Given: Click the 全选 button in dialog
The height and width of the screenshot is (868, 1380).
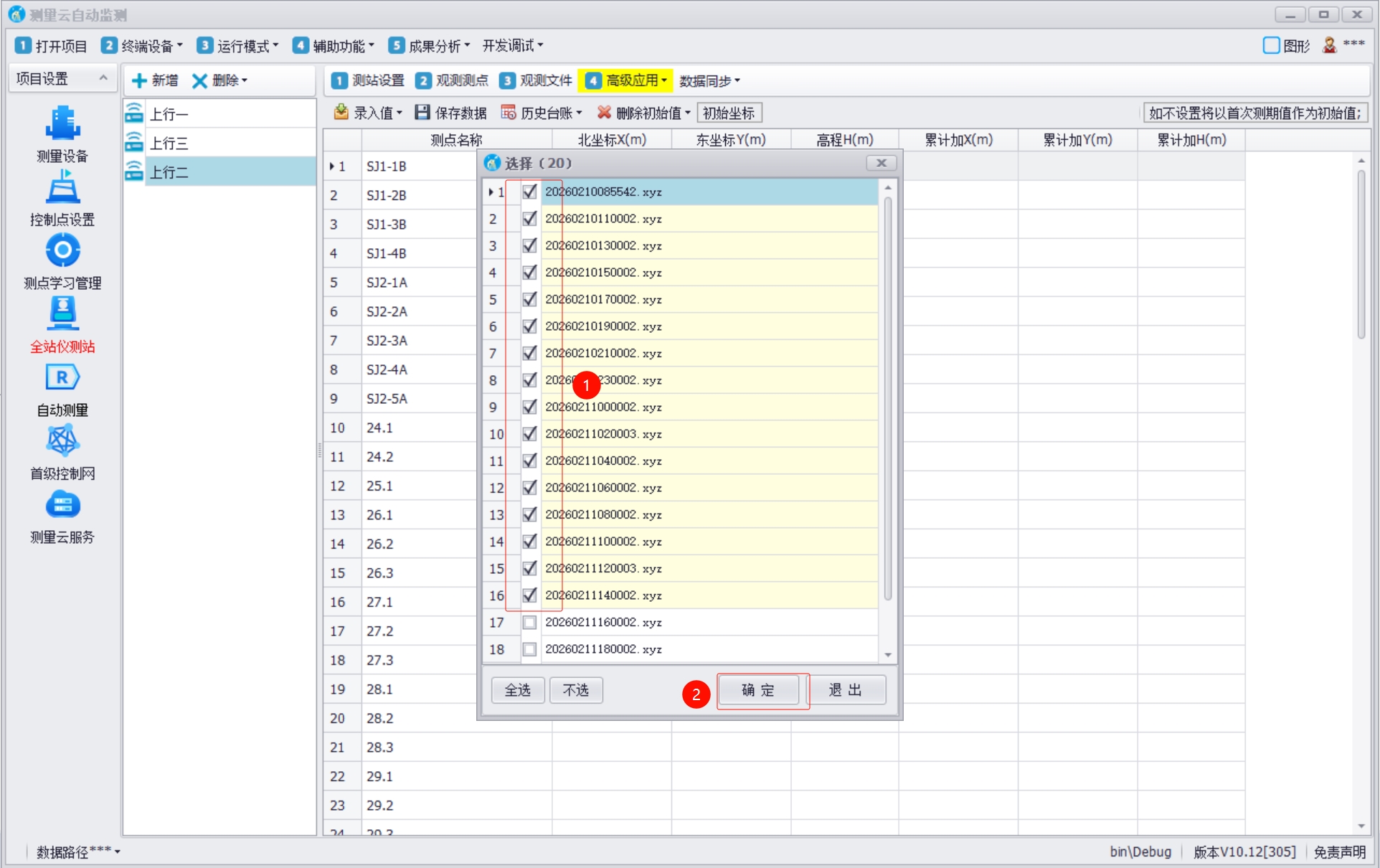Looking at the screenshot, I should 517,690.
